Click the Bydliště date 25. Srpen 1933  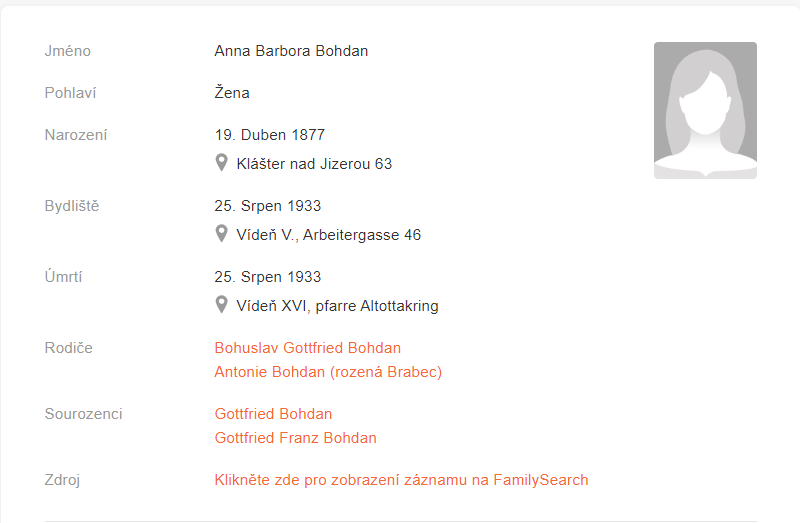268,206
